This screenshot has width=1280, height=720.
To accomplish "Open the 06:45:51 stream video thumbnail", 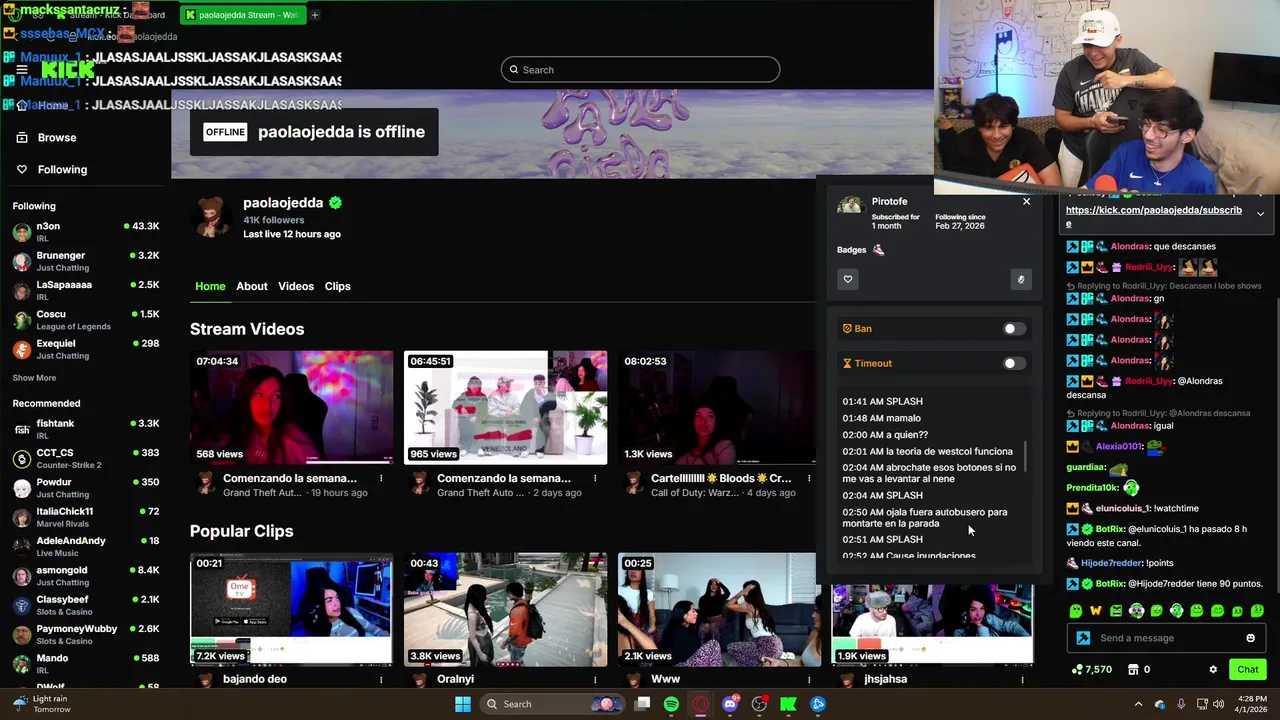I will pos(505,407).
